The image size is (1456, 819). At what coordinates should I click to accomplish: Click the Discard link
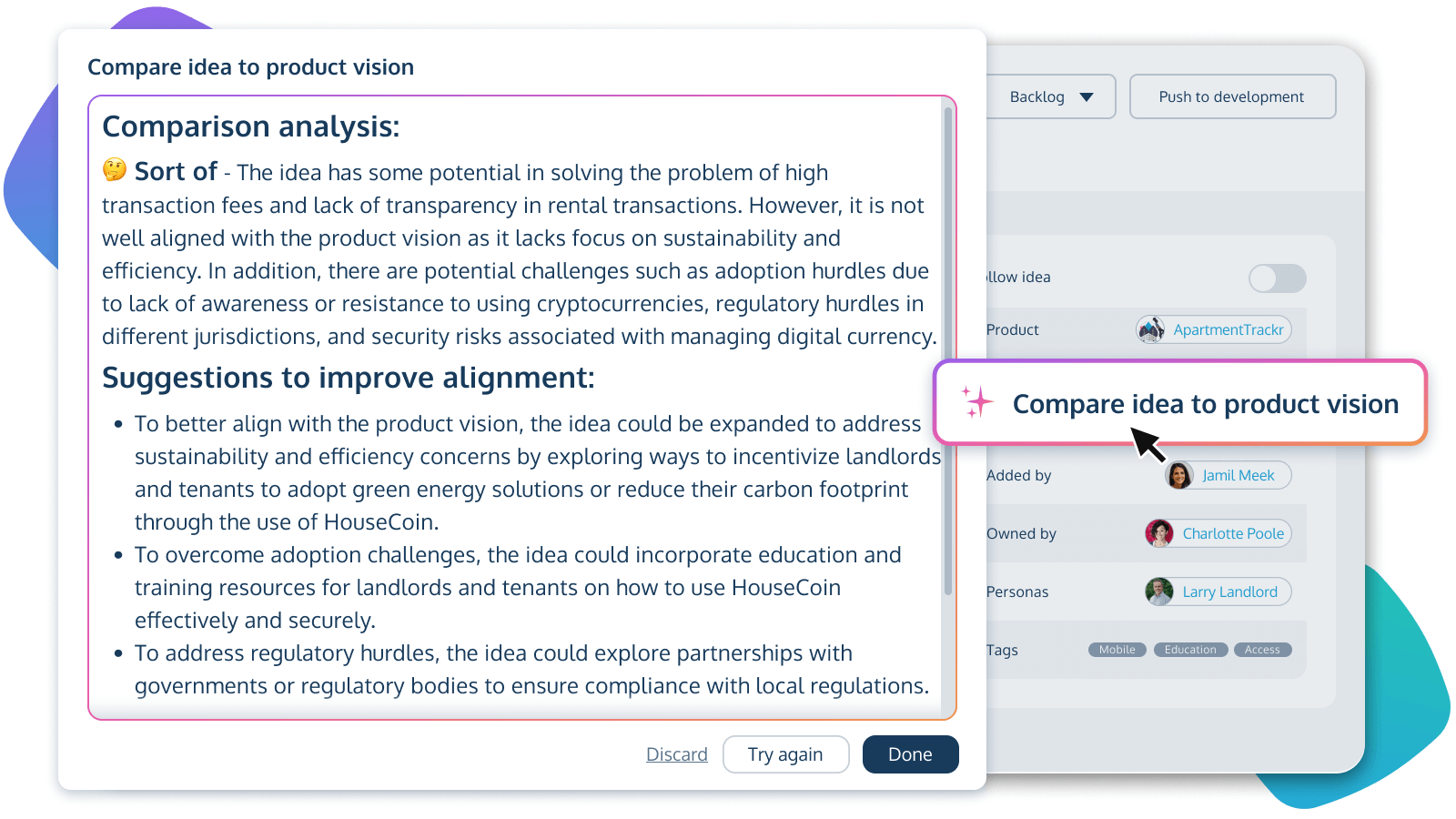coord(676,753)
